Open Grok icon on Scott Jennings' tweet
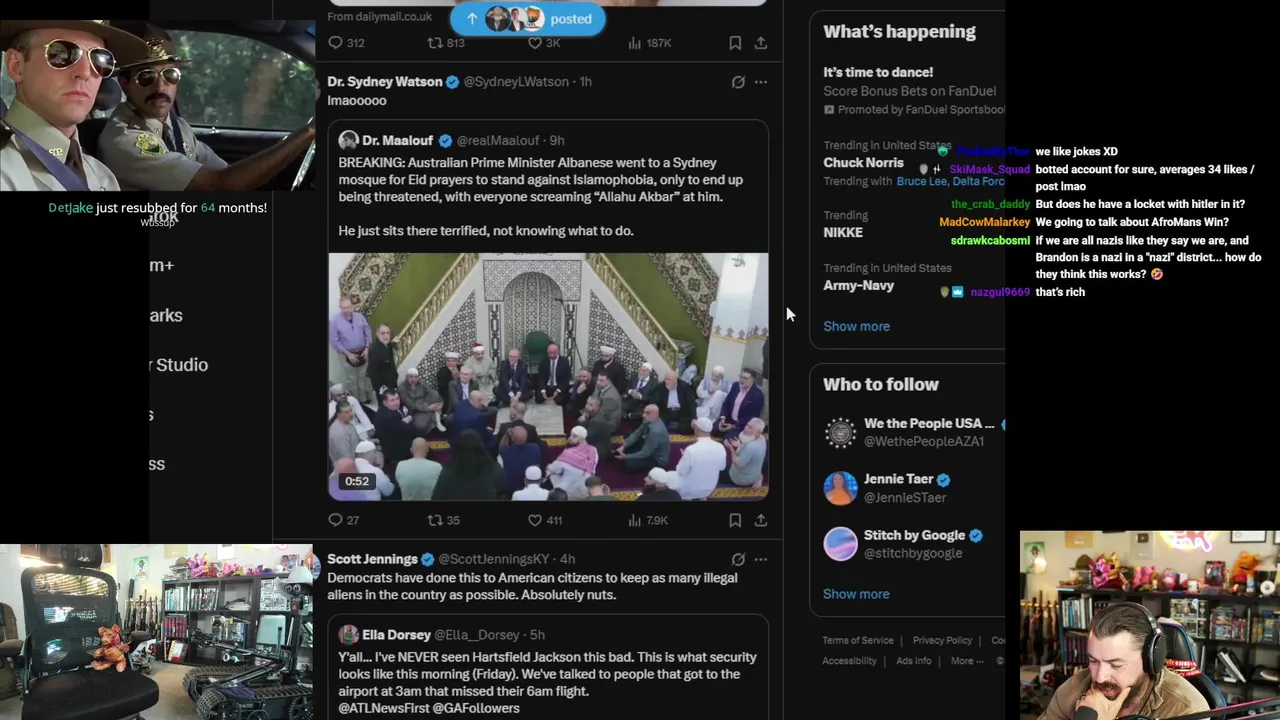The width and height of the screenshot is (1280, 720). [738, 560]
